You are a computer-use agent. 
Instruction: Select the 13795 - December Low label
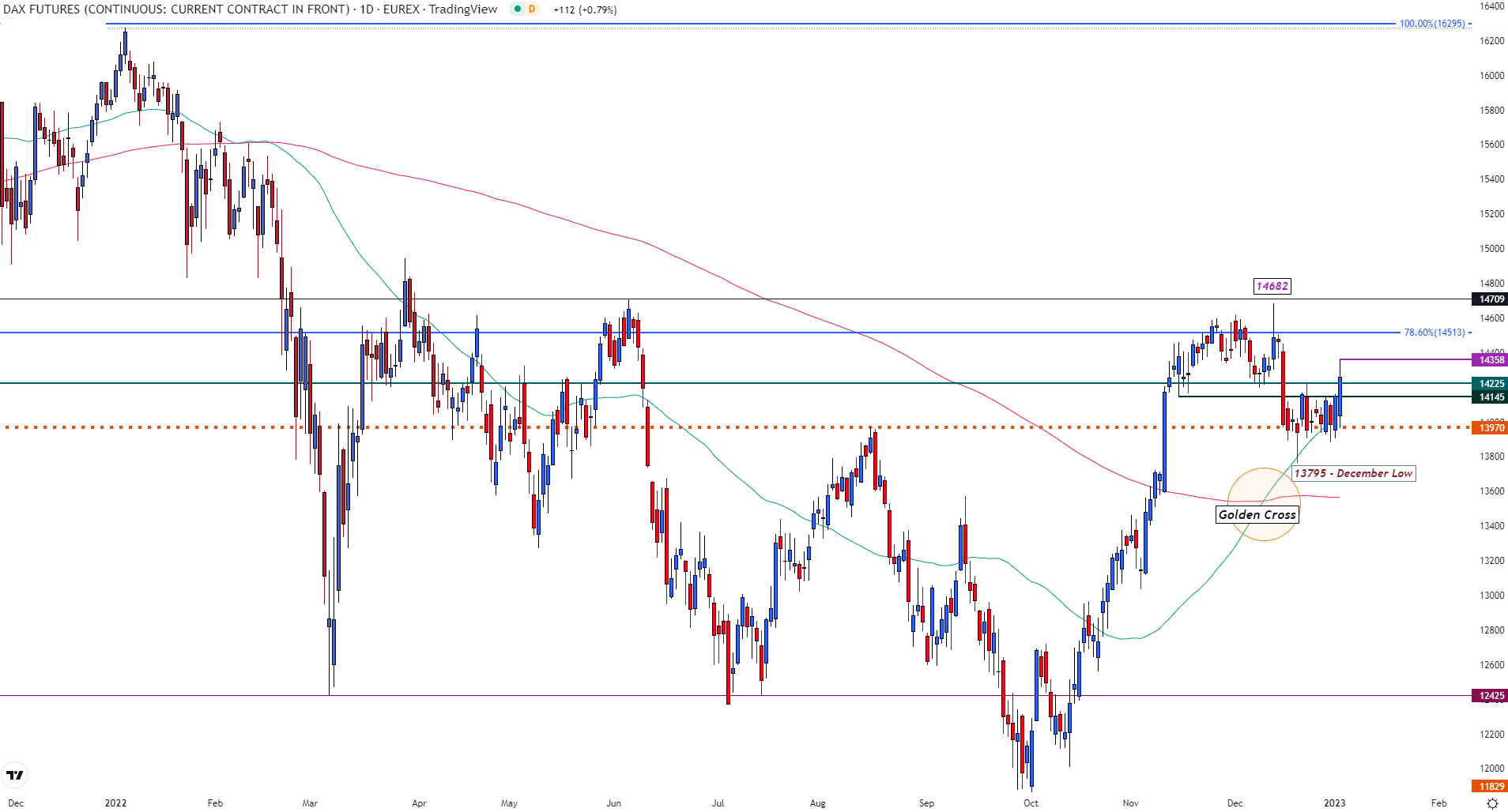[1353, 473]
